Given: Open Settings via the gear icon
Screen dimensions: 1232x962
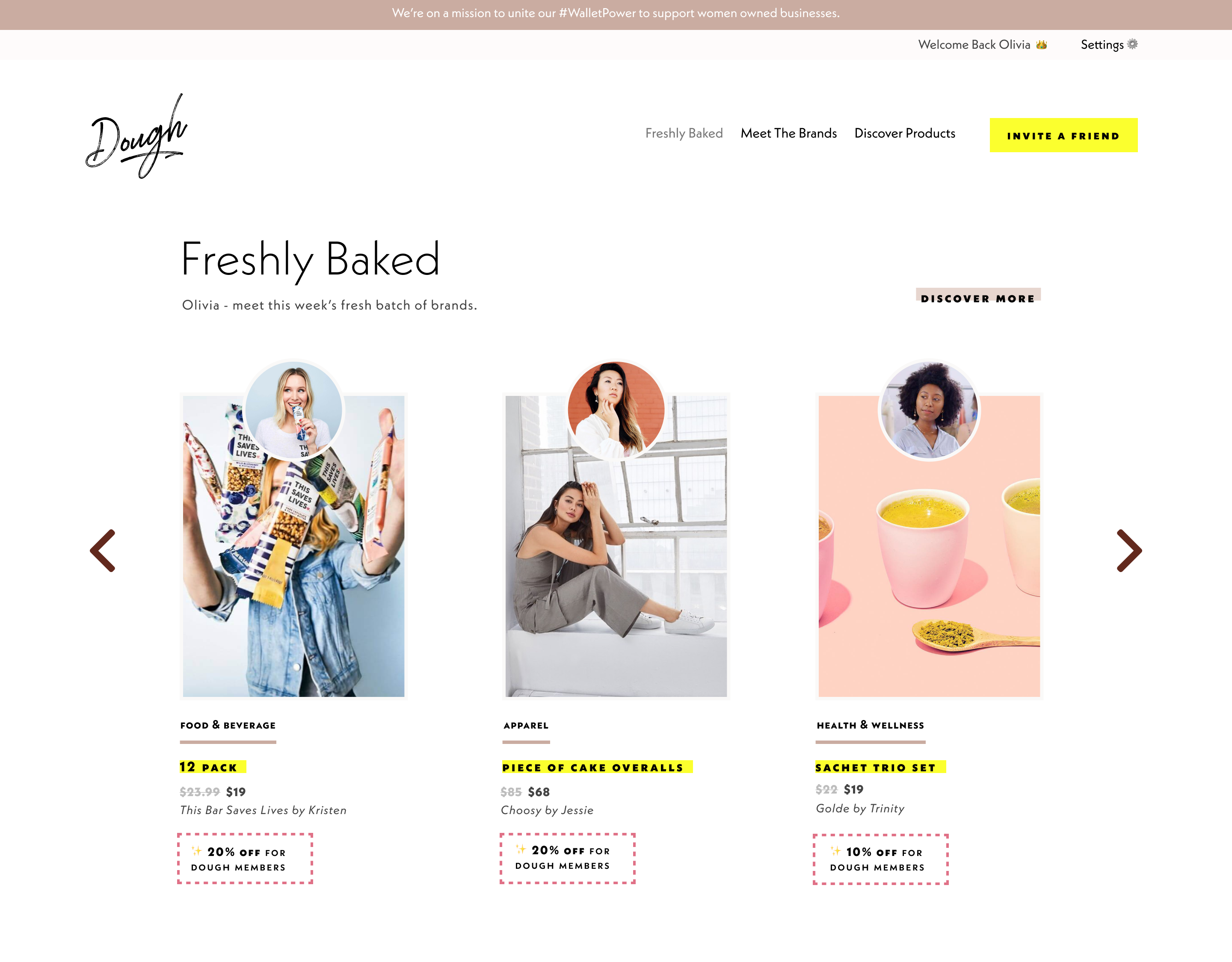Looking at the screenshot, I should click(1132, 44).
